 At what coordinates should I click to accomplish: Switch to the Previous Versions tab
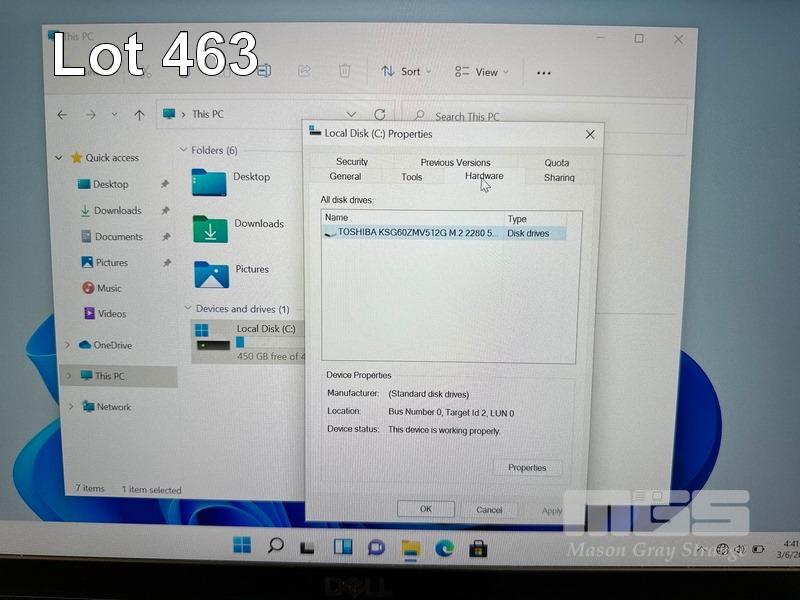click(x=455, y=162)
